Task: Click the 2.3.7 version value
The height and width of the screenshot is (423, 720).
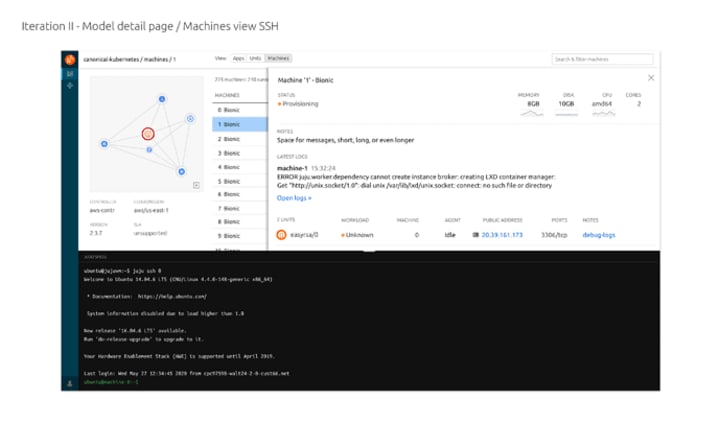Action: tap(96, 233)
